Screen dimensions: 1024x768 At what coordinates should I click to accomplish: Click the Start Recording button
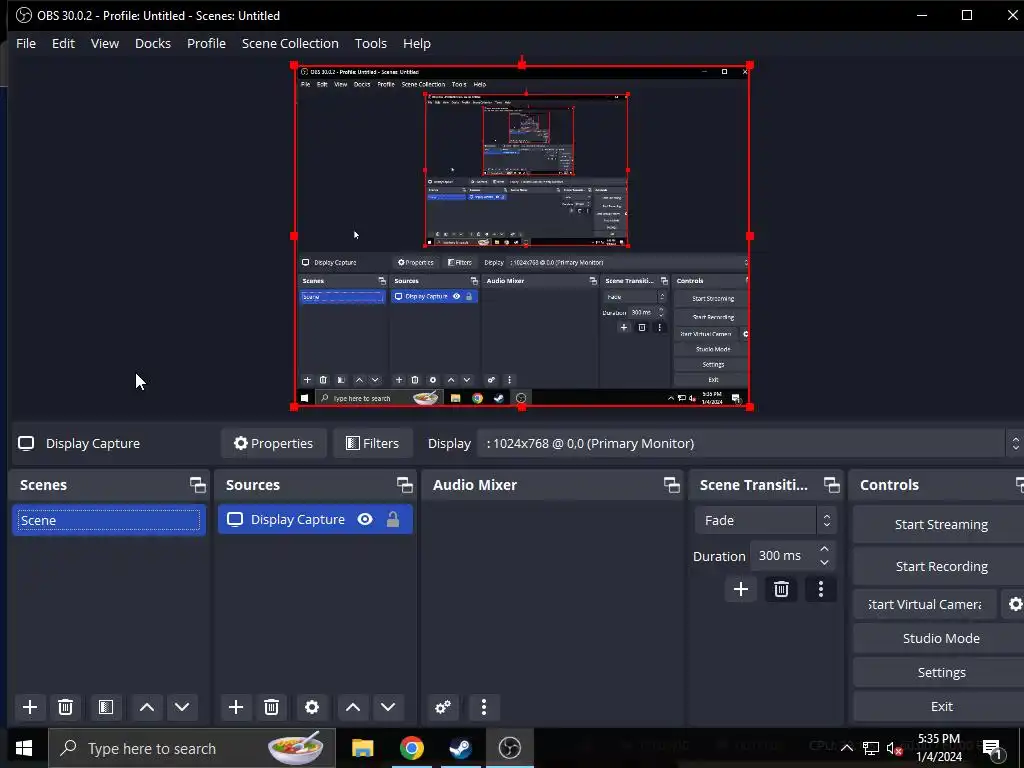(940, 566)
